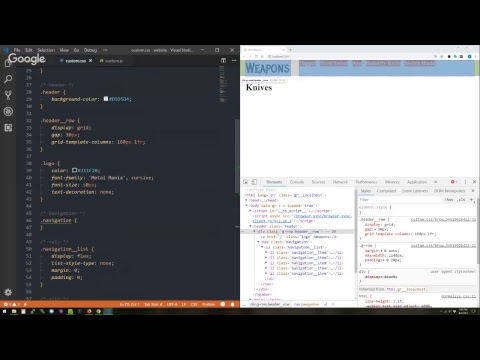480x360 pixels.
Task: Collapse the ul navigation__list node
Action: point(262,247)
